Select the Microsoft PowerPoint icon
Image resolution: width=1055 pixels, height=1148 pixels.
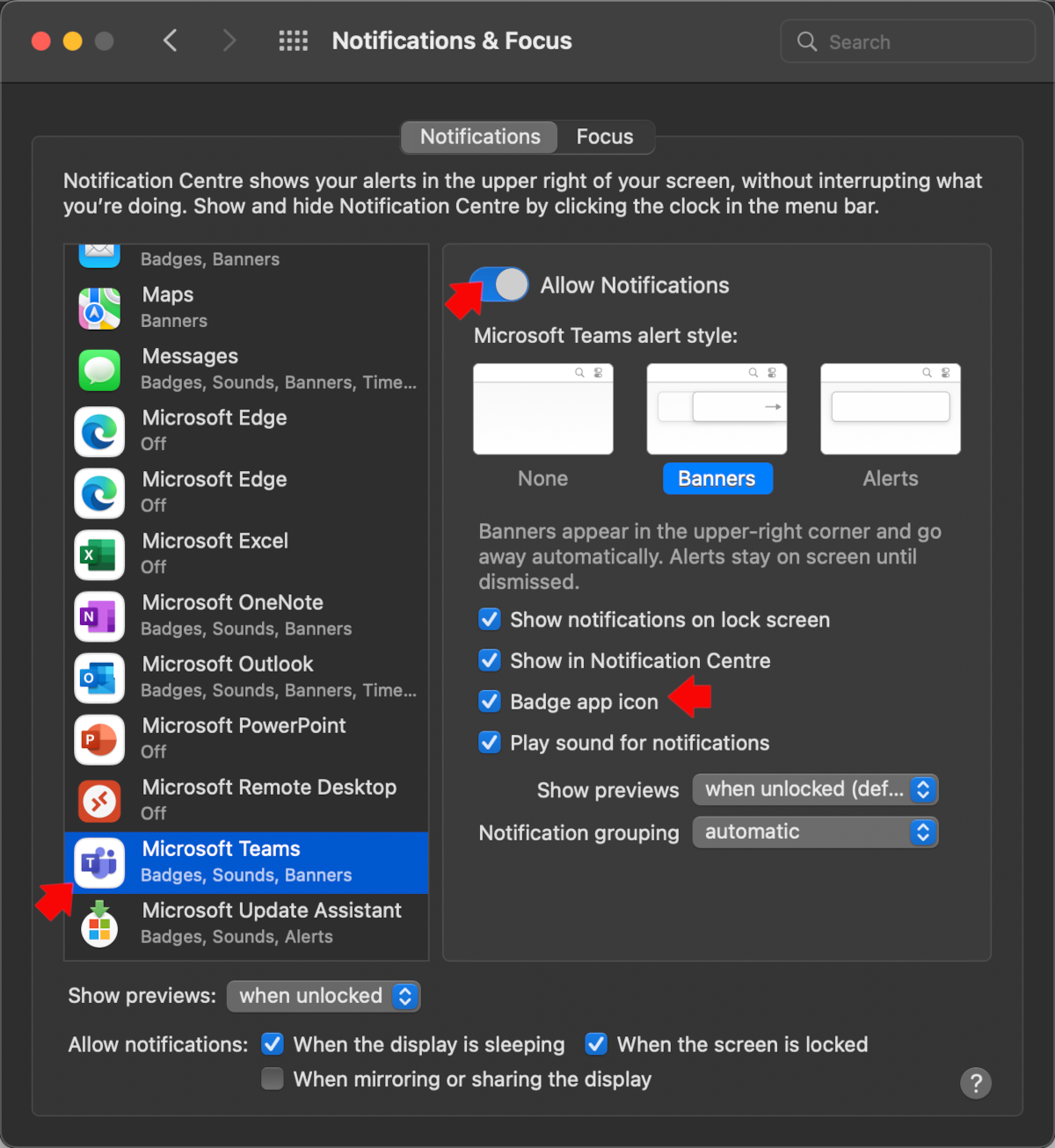click(x=99, y=739)
